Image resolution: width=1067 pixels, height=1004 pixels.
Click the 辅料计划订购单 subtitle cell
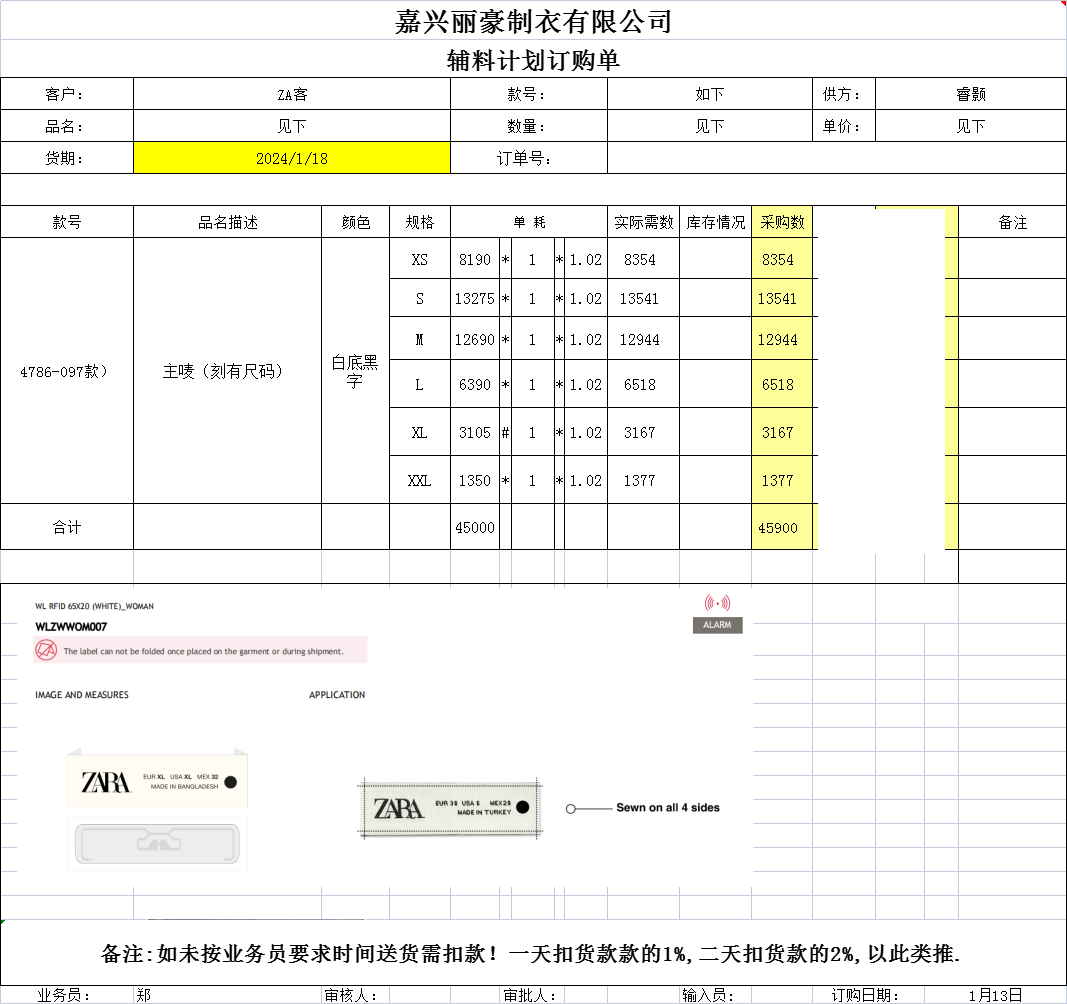(x=533, y=61)
